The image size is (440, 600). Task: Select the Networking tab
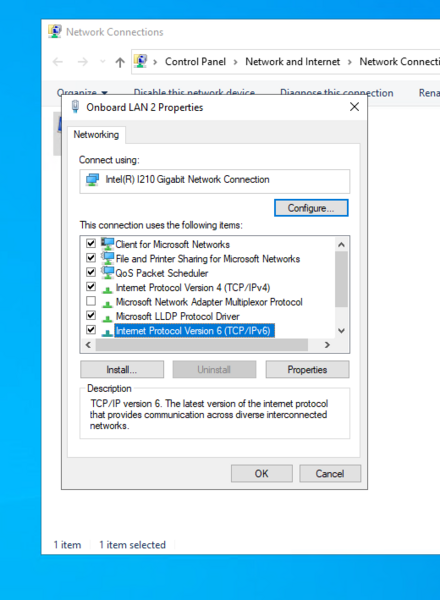tap(96, 135)
